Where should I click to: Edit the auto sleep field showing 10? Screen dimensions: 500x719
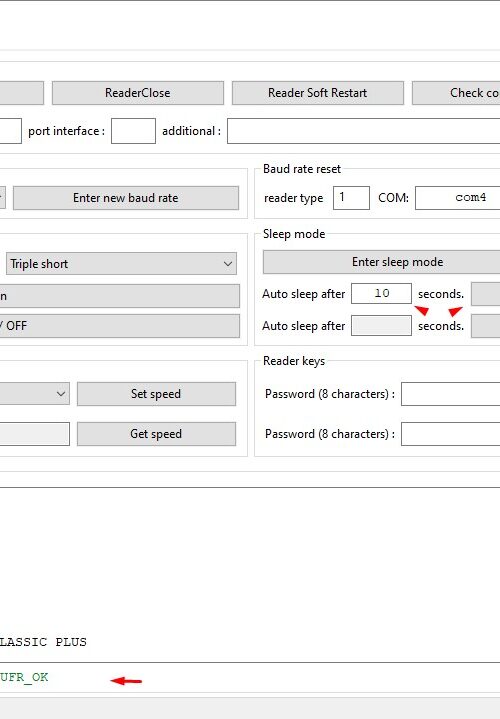[381, 293]
